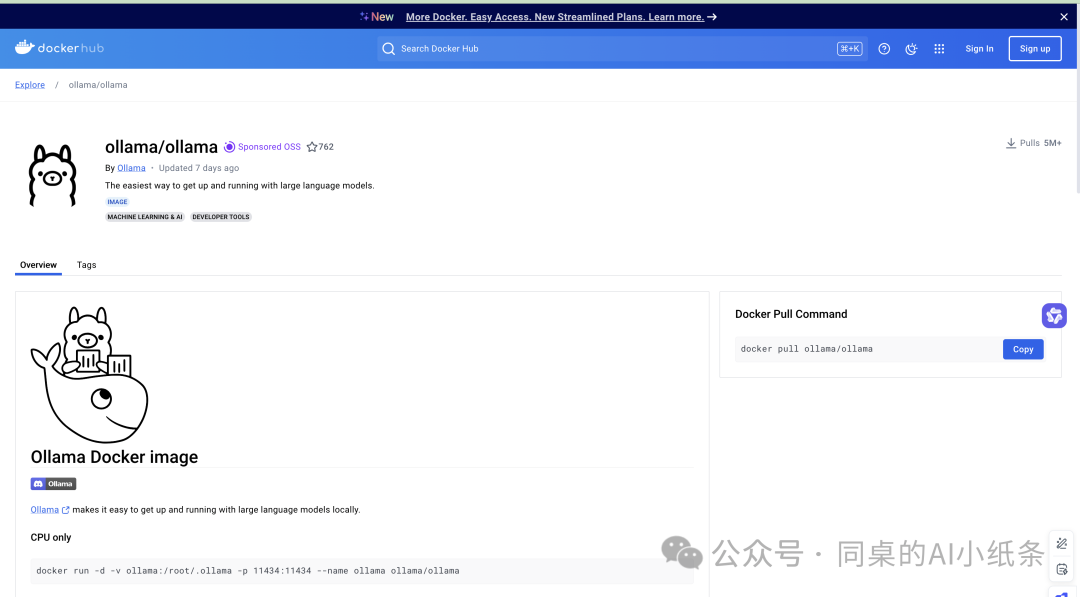Click the Updated 7 days ago text
This screenshot has width=1080, height=597.
pos(198,168)
